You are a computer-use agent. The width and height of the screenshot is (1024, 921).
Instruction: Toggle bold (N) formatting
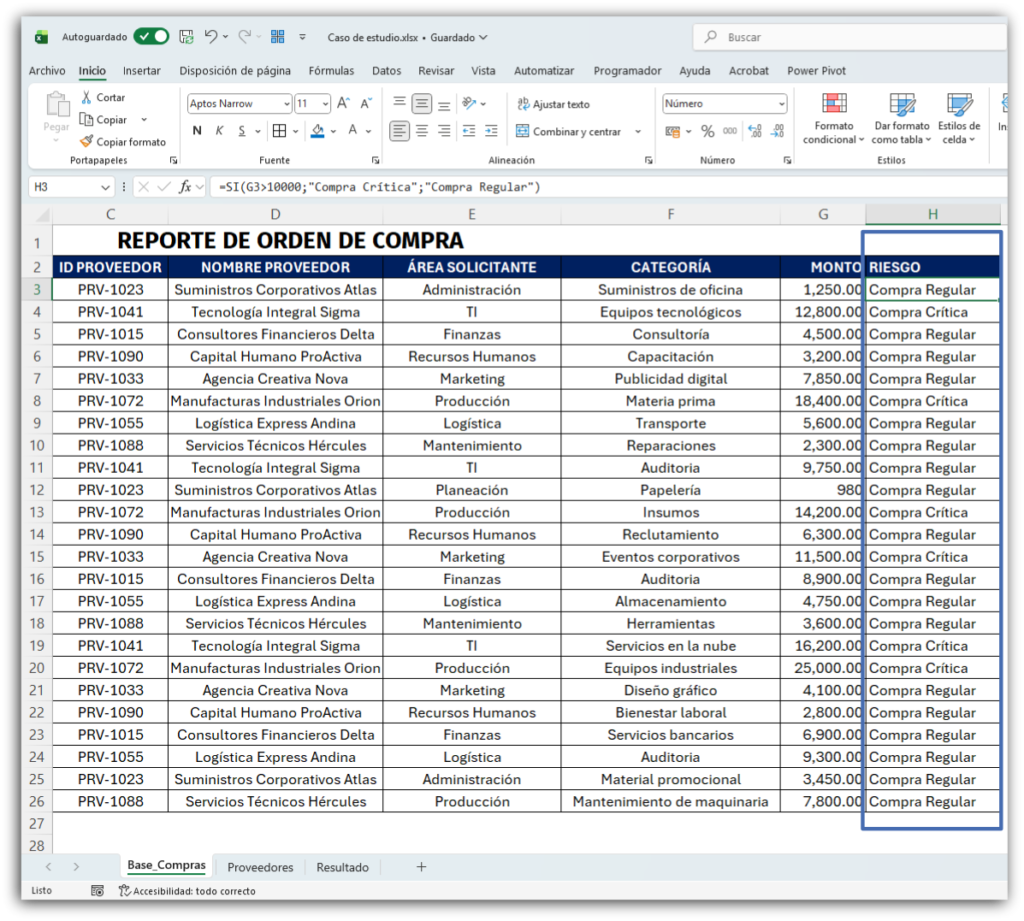tap(197, 131)
